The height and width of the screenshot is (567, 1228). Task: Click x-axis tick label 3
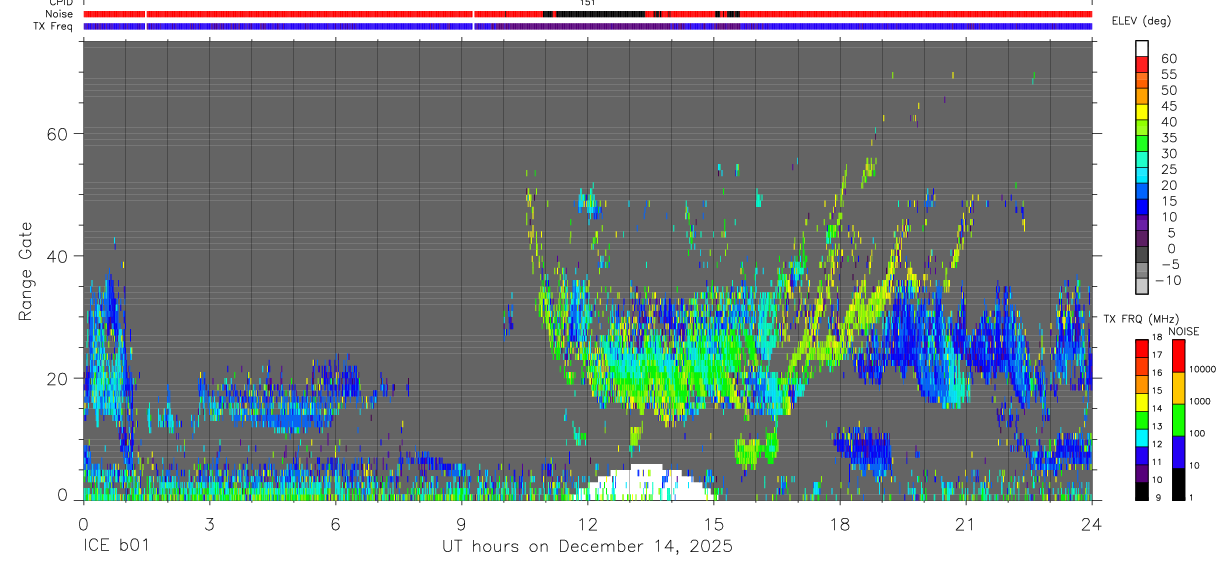click(209, 525)
